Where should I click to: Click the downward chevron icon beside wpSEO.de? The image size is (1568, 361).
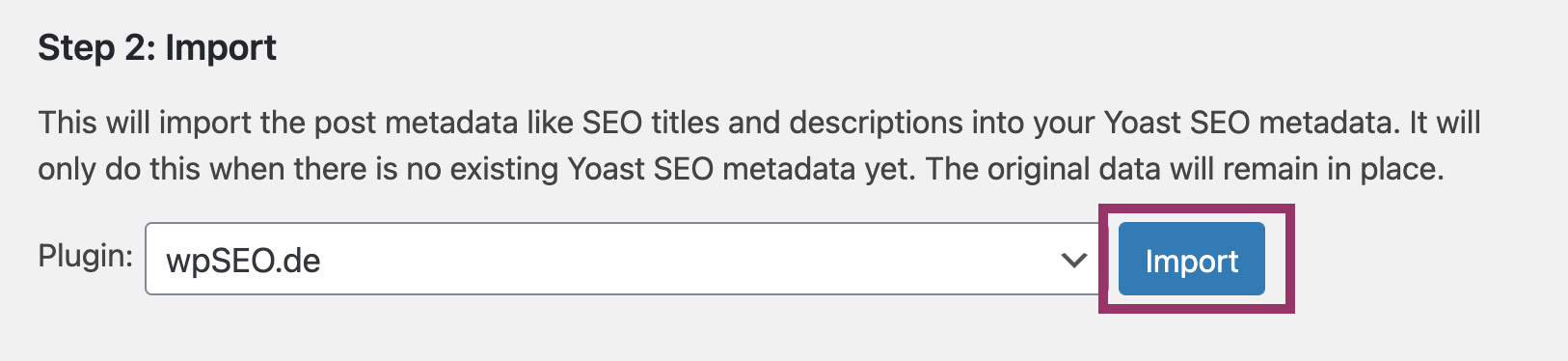click(1073, 260)
